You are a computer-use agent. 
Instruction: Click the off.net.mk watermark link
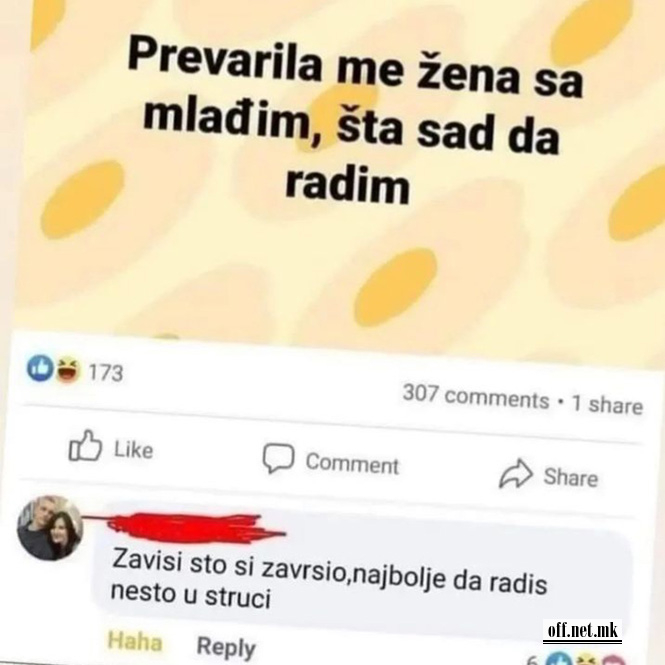click(582, 631)
